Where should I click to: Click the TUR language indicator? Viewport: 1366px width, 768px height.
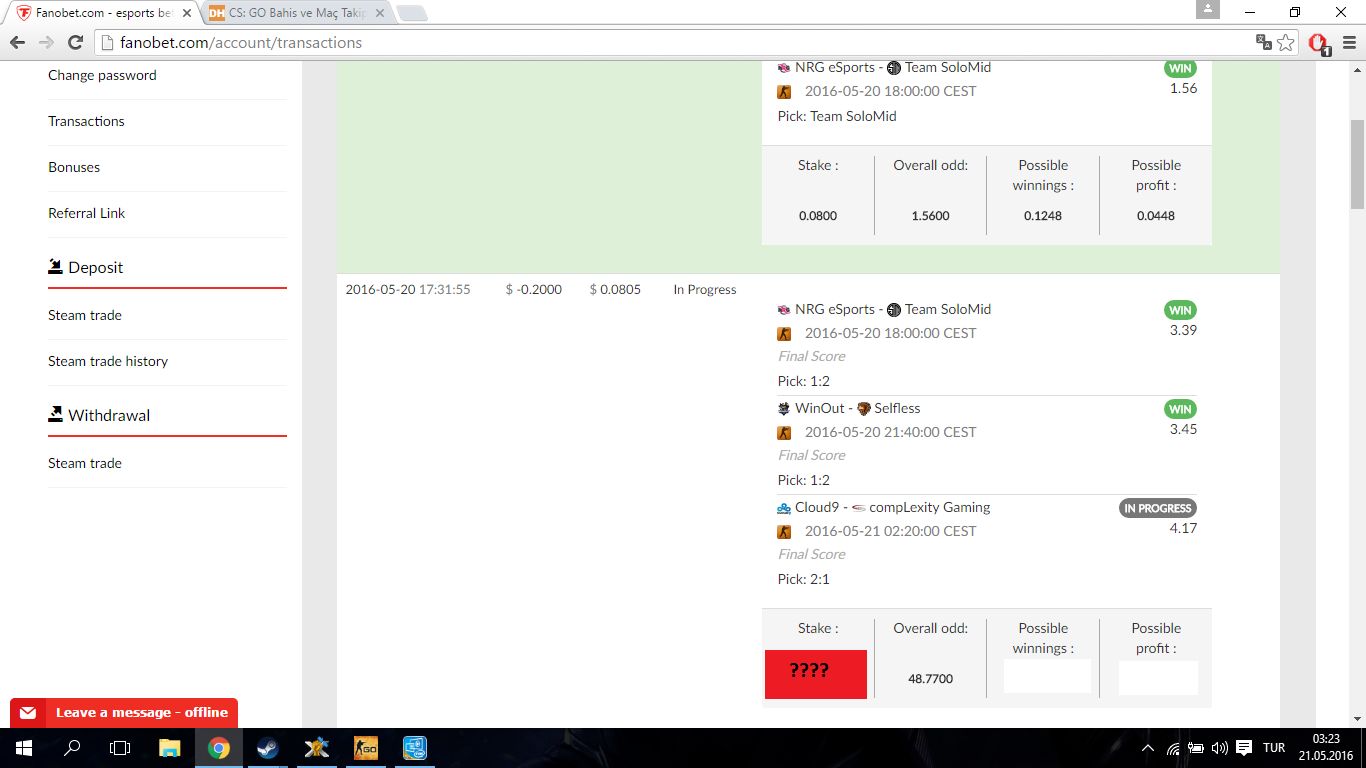[1274, 748]
